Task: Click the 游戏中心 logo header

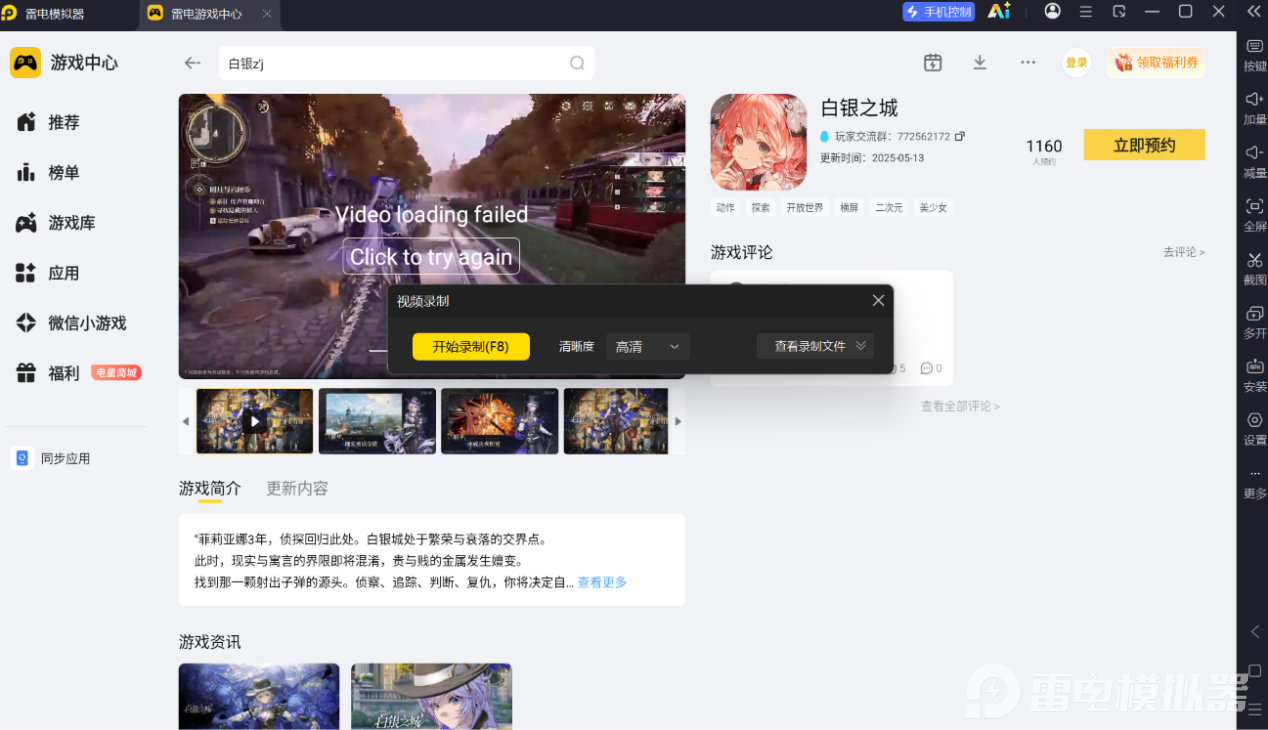Action: pyautogui.click(x=64, y=62)
